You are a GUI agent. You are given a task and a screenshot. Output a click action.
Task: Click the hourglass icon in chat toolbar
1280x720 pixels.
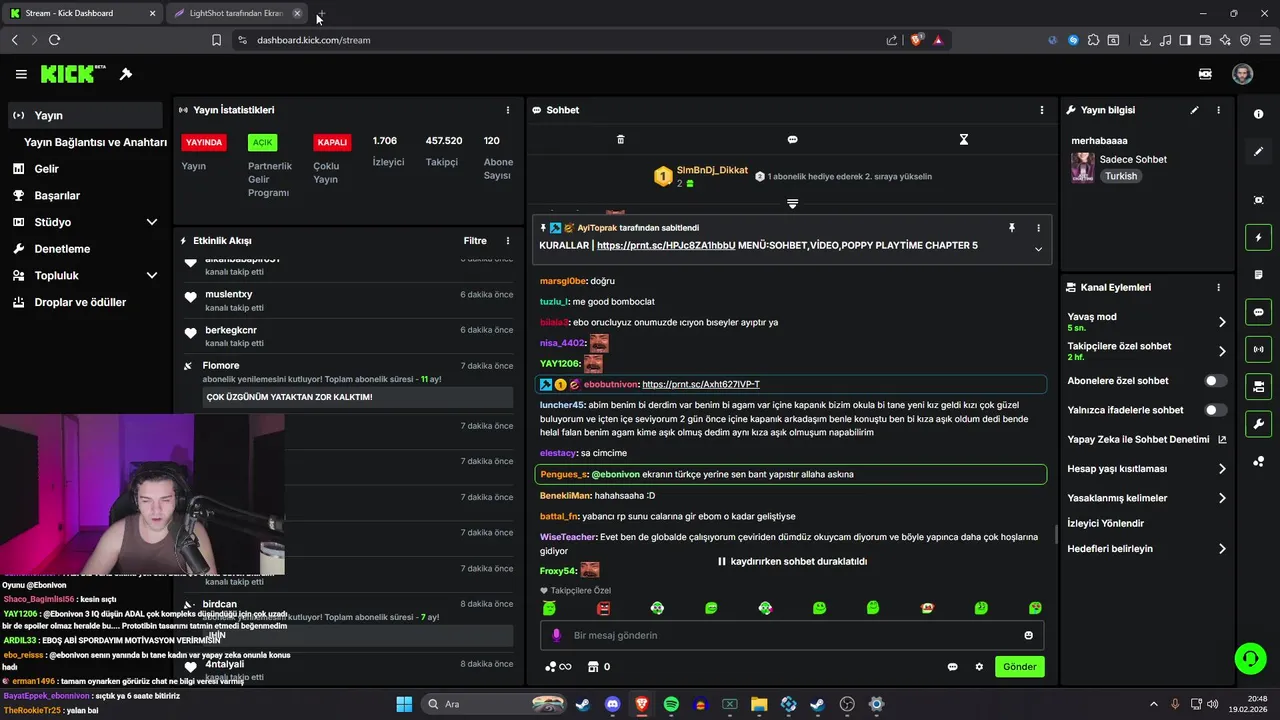pyautogui.click(x=964, y=140)
